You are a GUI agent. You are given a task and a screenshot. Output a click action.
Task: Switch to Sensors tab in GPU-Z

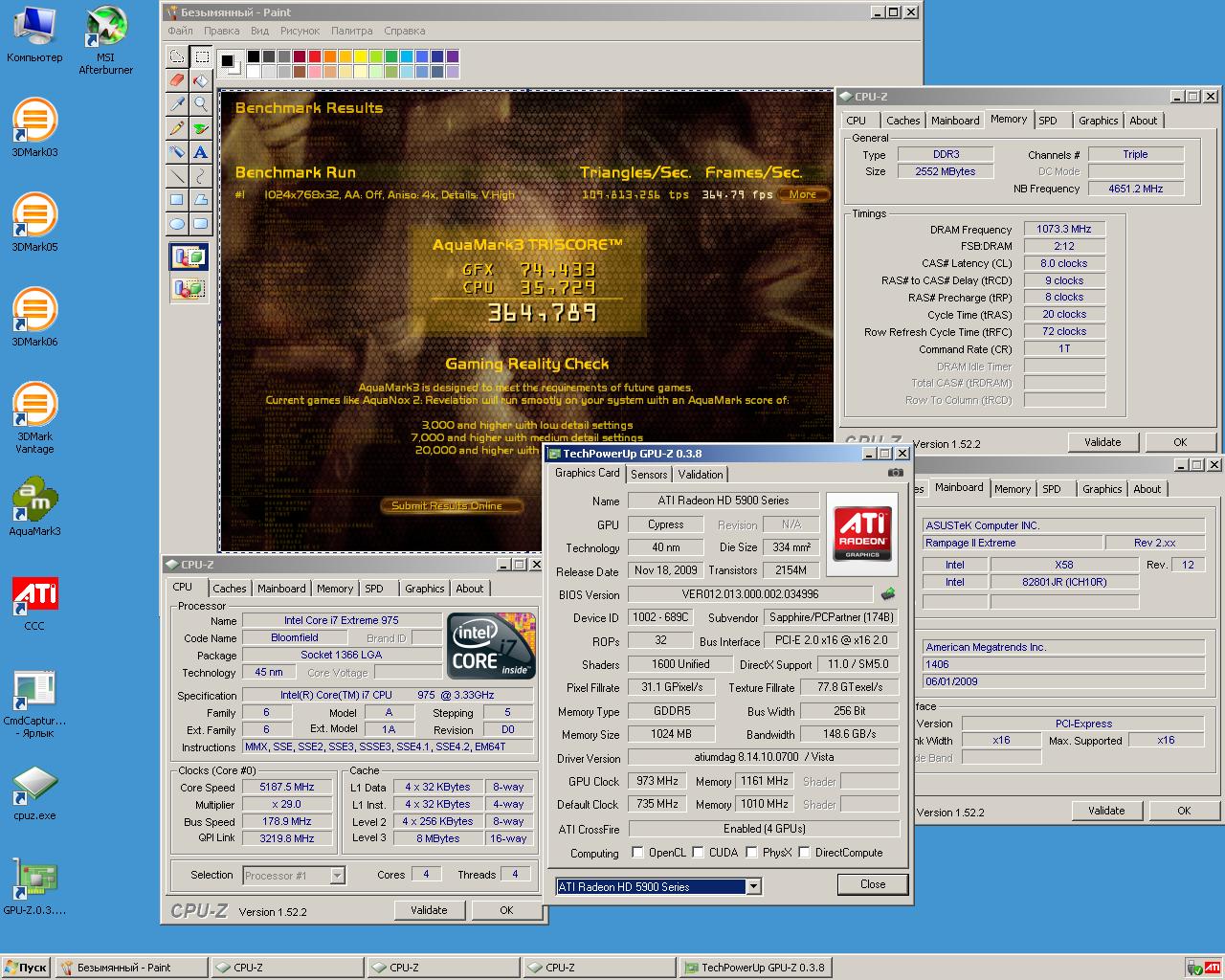click(649, 475)
